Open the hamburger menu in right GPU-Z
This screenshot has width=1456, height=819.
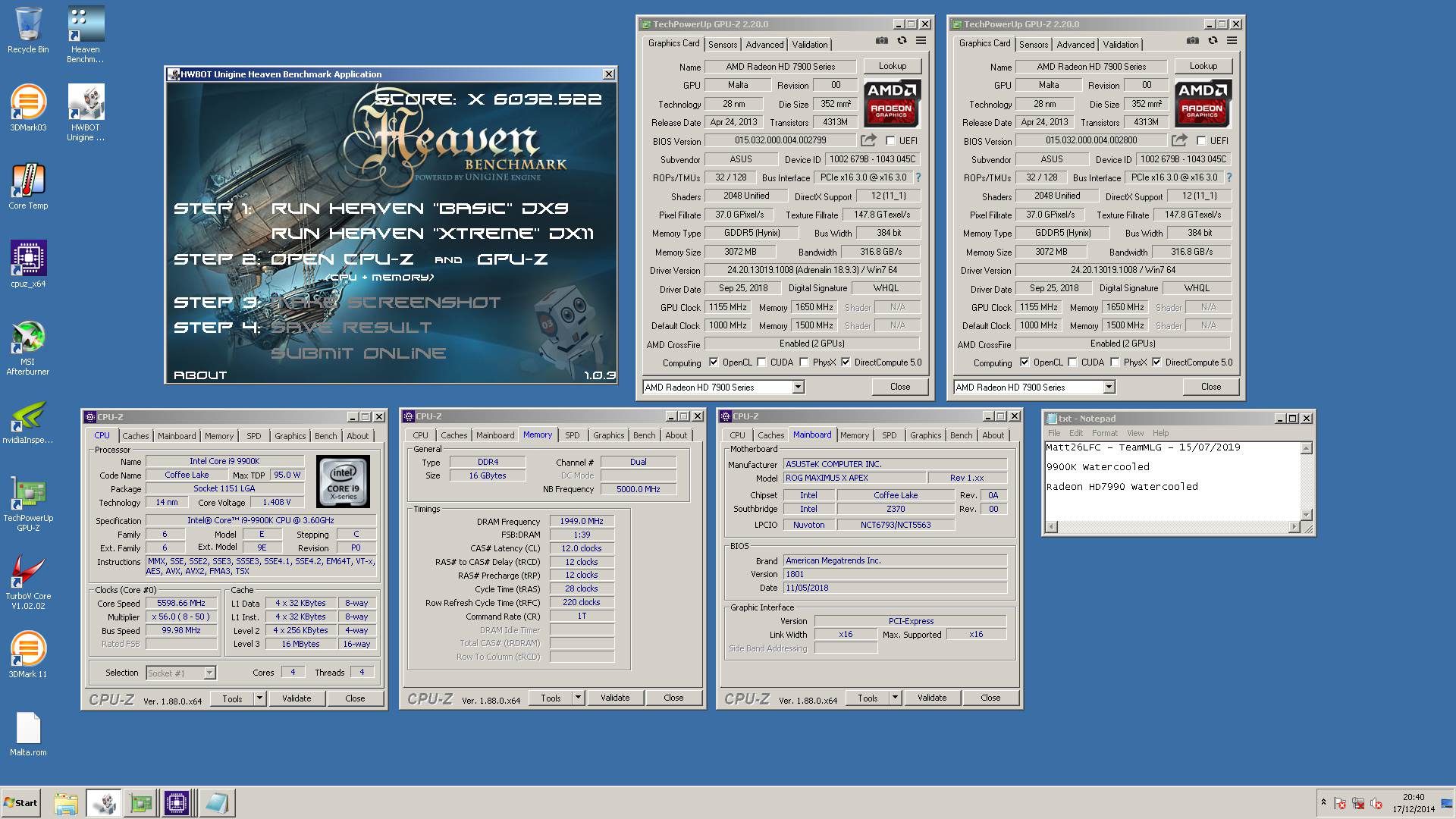tap(1232, 41)
